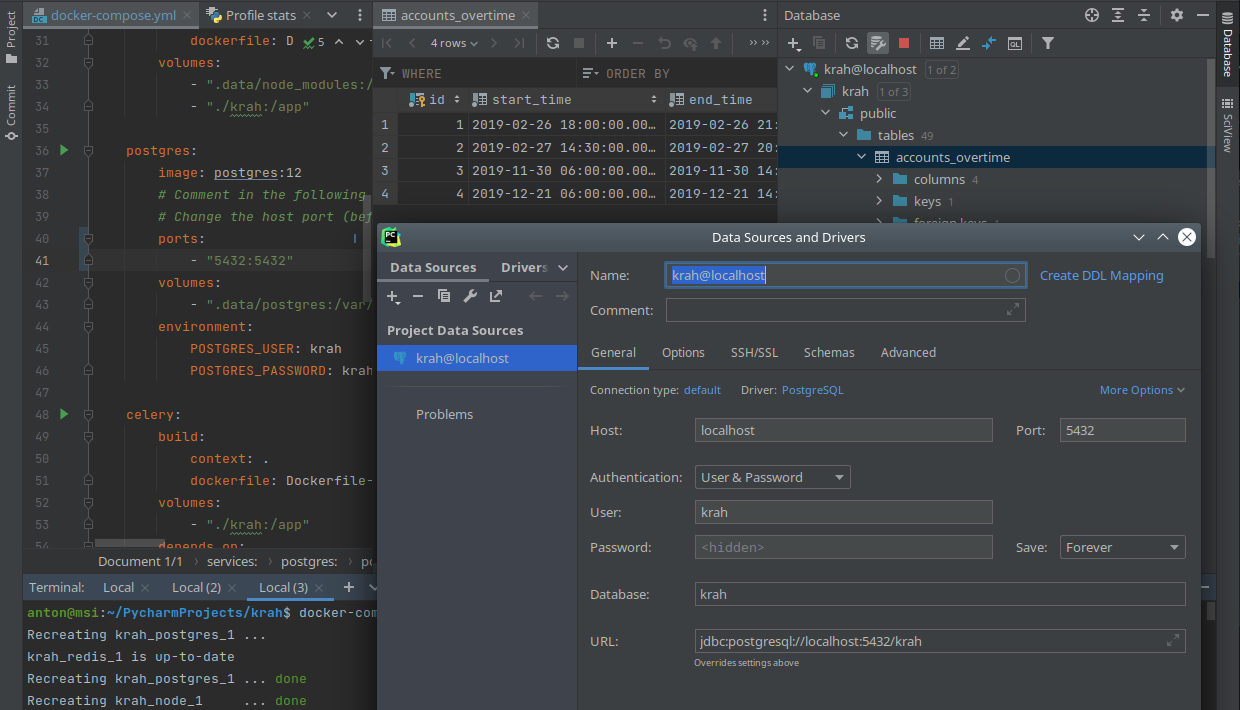Viewport: 1240px width, 710px height.
Task: Add a row to accounts_overtime table
Action: pos(612,43)
